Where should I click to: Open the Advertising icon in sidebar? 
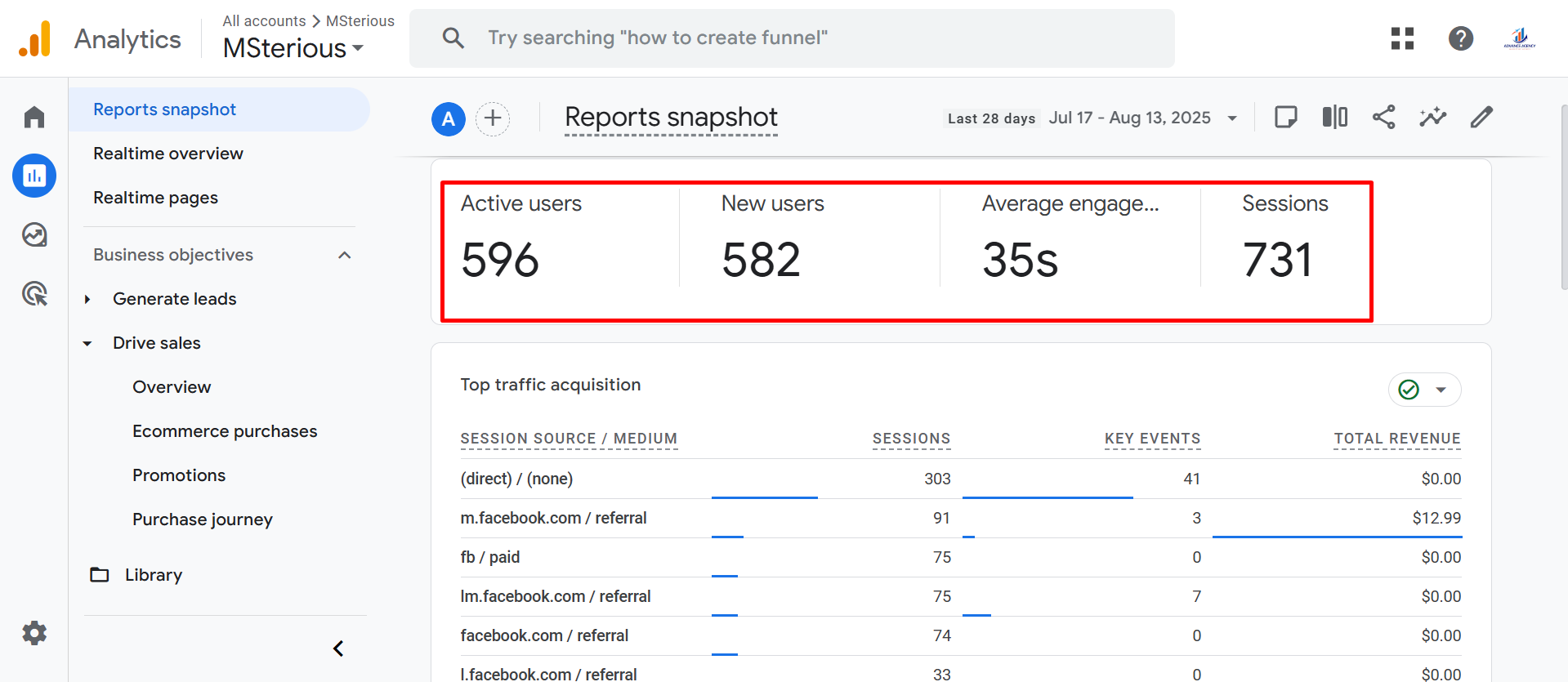[x=34, y=294]
